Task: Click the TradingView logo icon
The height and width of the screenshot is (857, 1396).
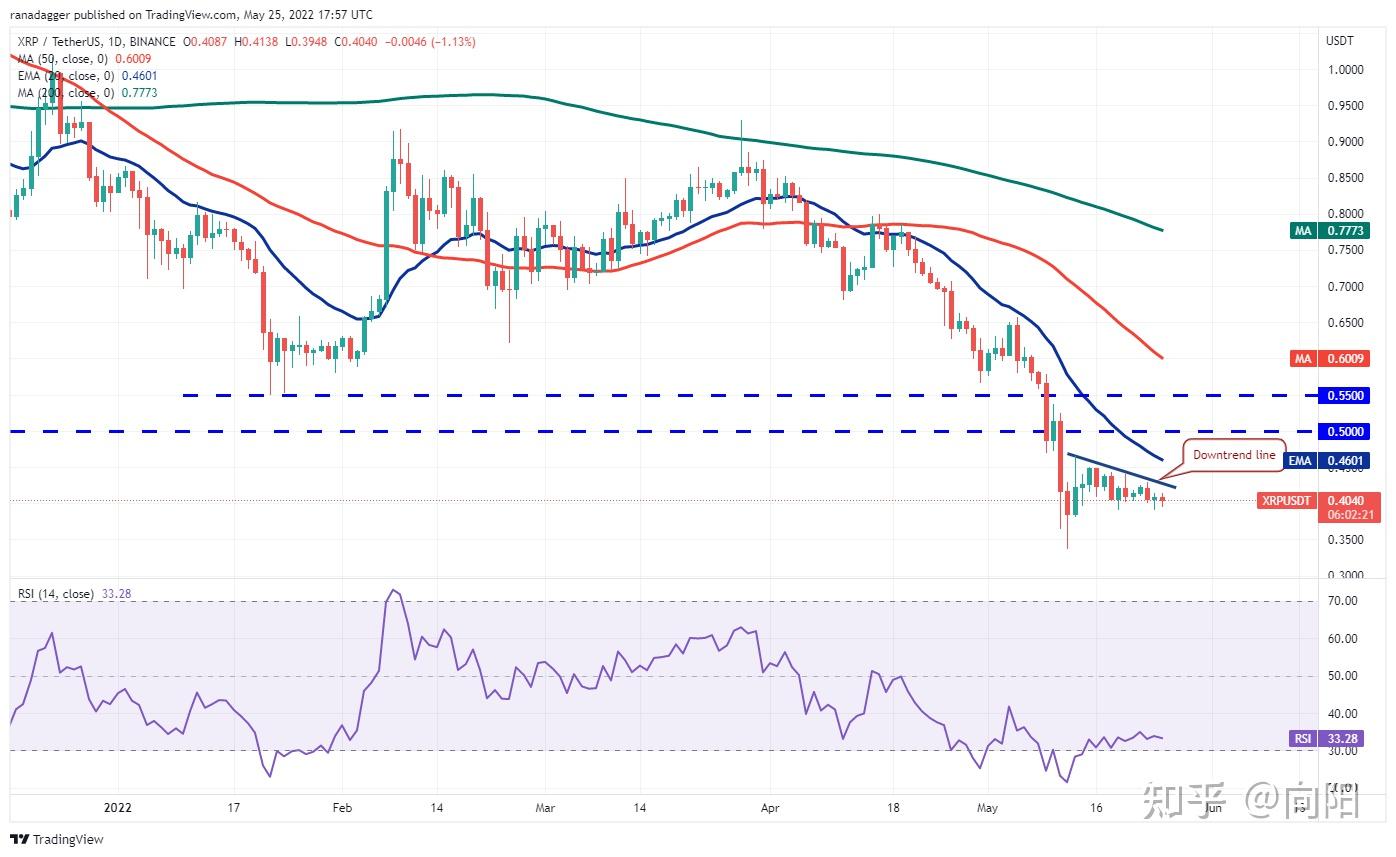Action: [x=20, y=839]
